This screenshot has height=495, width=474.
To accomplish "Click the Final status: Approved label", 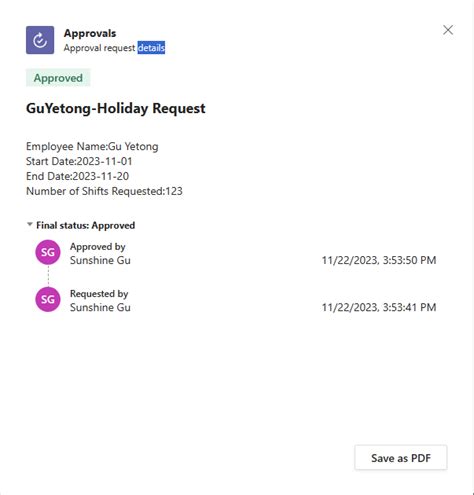I will click(86, 225).
